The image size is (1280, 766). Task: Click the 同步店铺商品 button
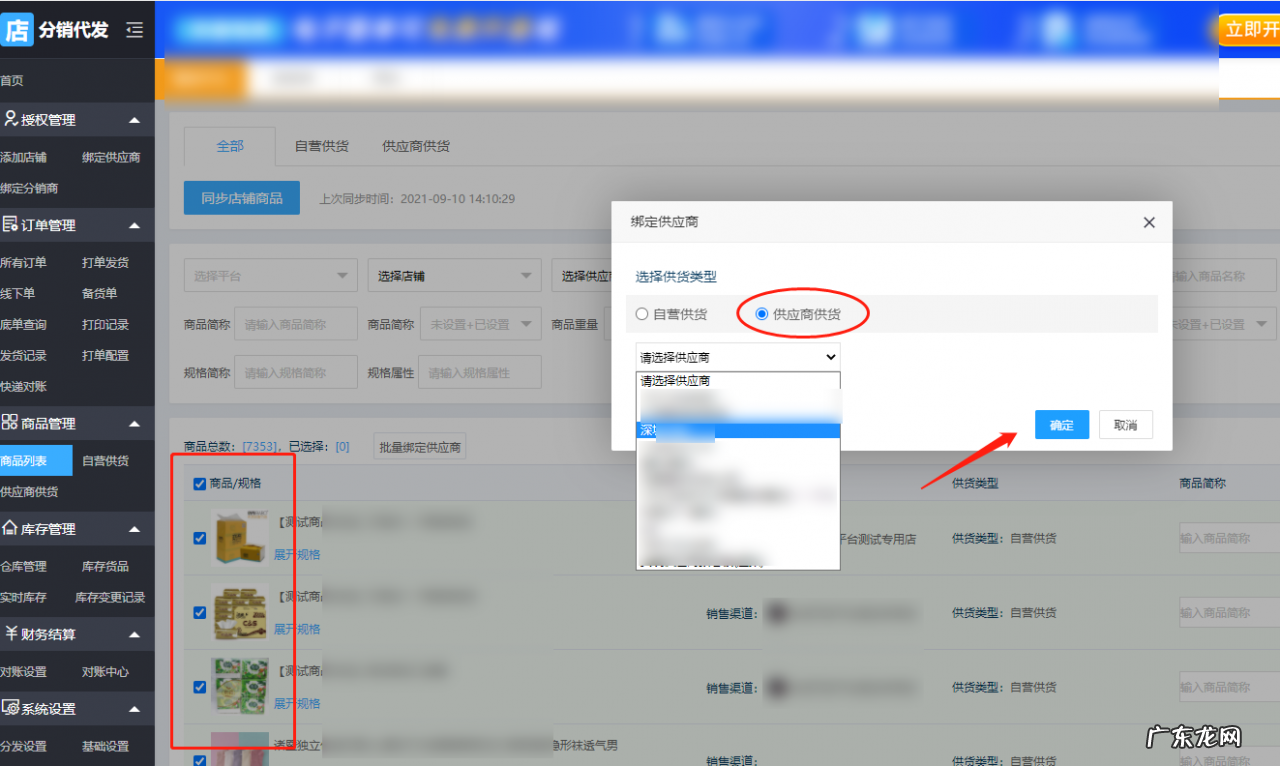coord(241,197)
